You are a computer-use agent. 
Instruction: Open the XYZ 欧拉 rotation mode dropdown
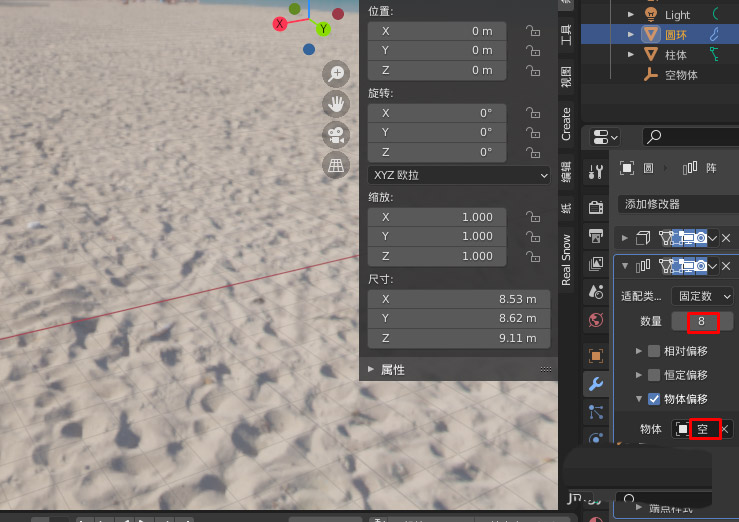459,175
